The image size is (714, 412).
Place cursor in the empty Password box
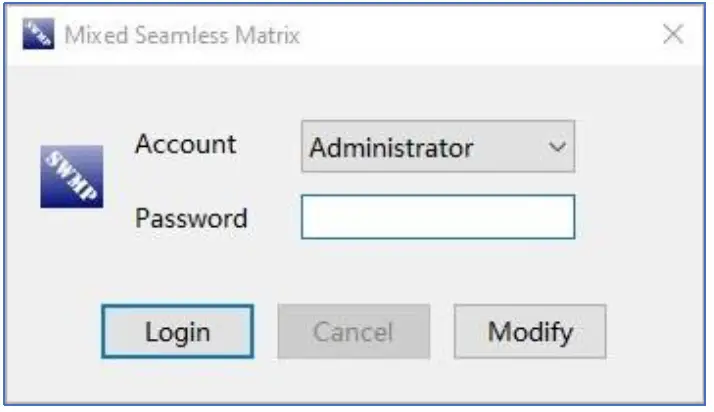click(438, 217)
